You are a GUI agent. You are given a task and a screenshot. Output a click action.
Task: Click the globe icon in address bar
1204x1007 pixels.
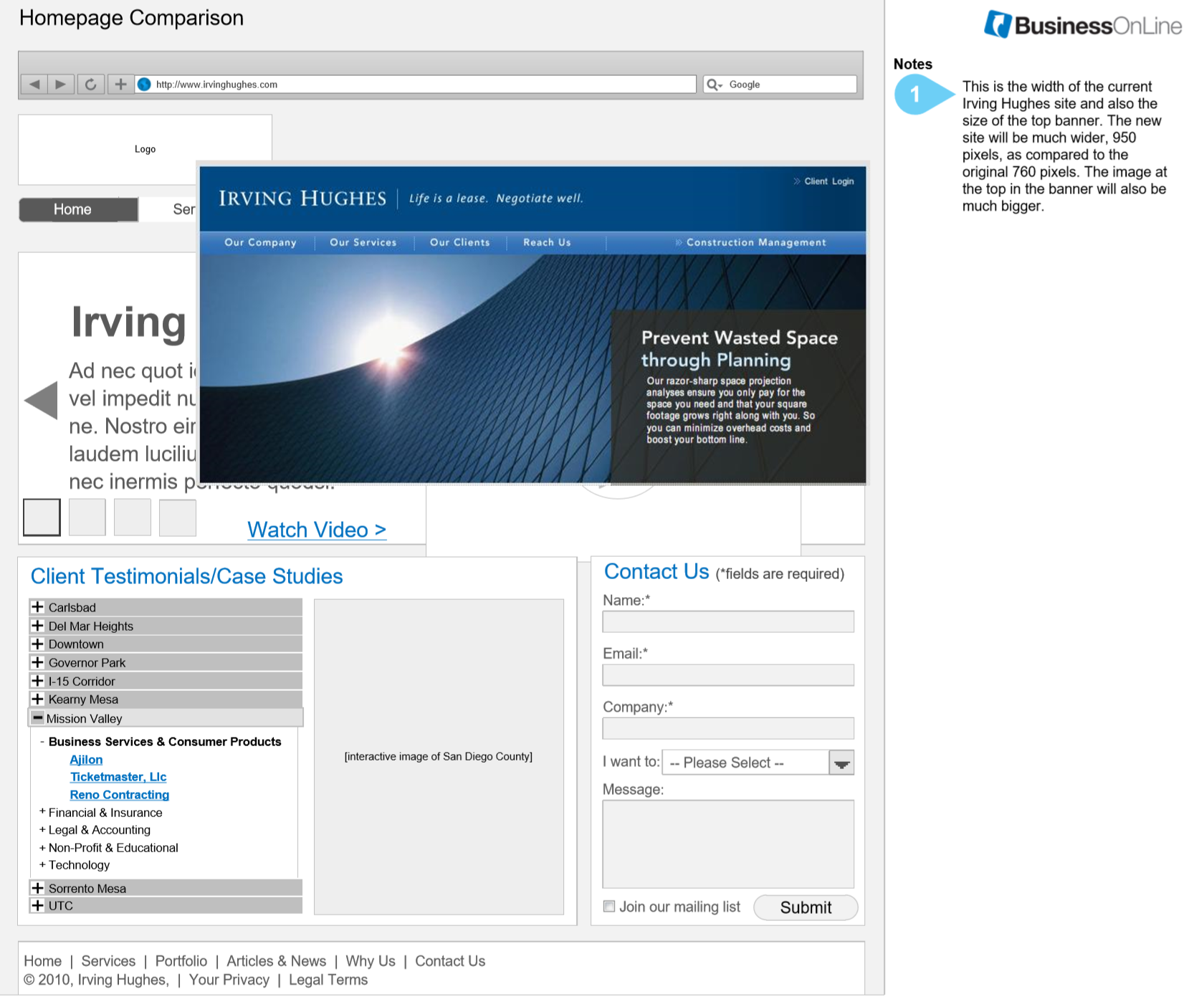[144, 85]
